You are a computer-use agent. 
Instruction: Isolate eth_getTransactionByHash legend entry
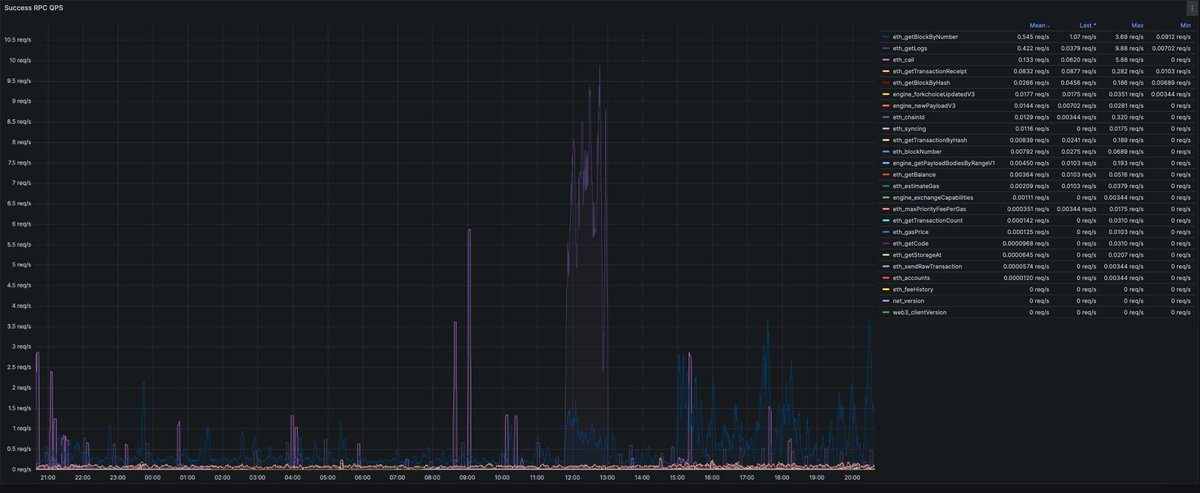point(930,140)
